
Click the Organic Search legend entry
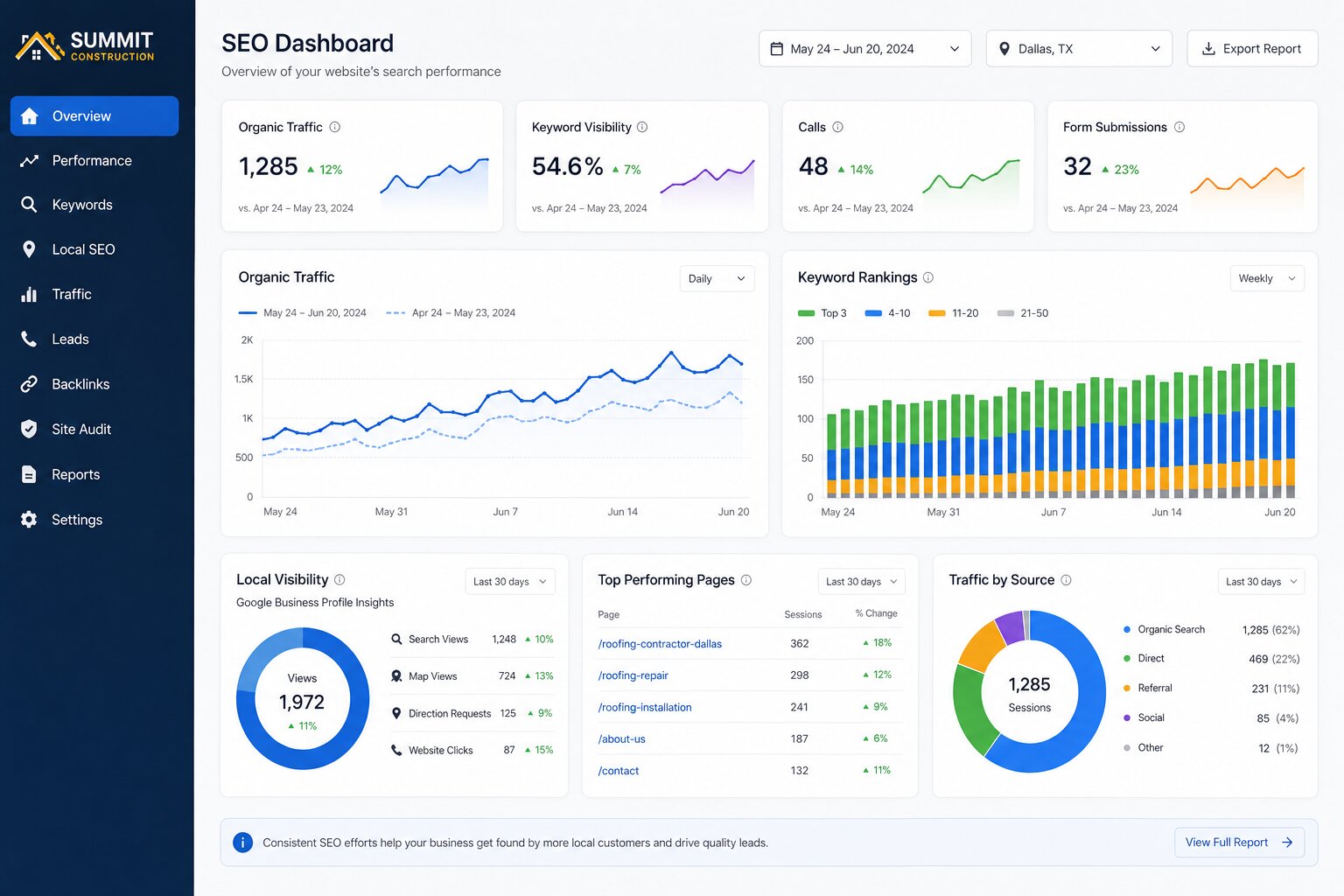pos(1164,630)
